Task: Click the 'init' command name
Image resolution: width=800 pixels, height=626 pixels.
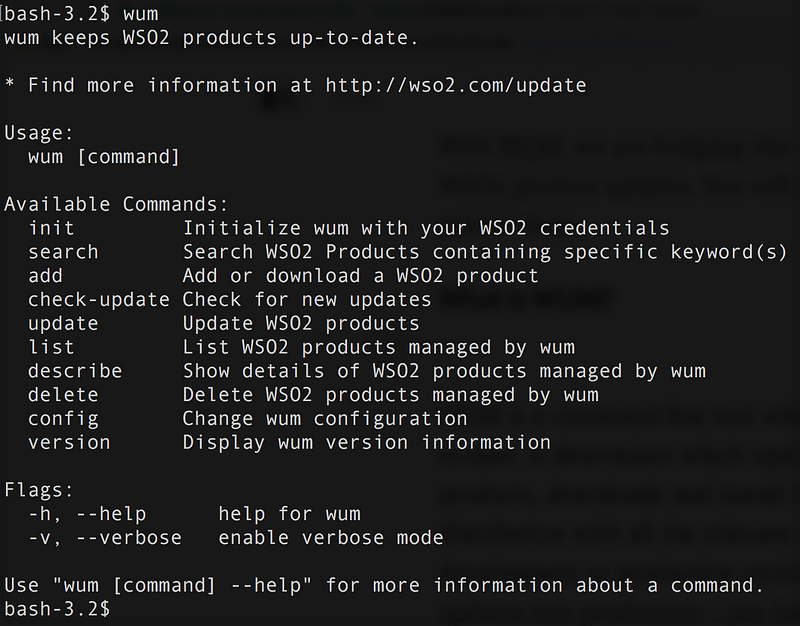Action: [51, 228]
